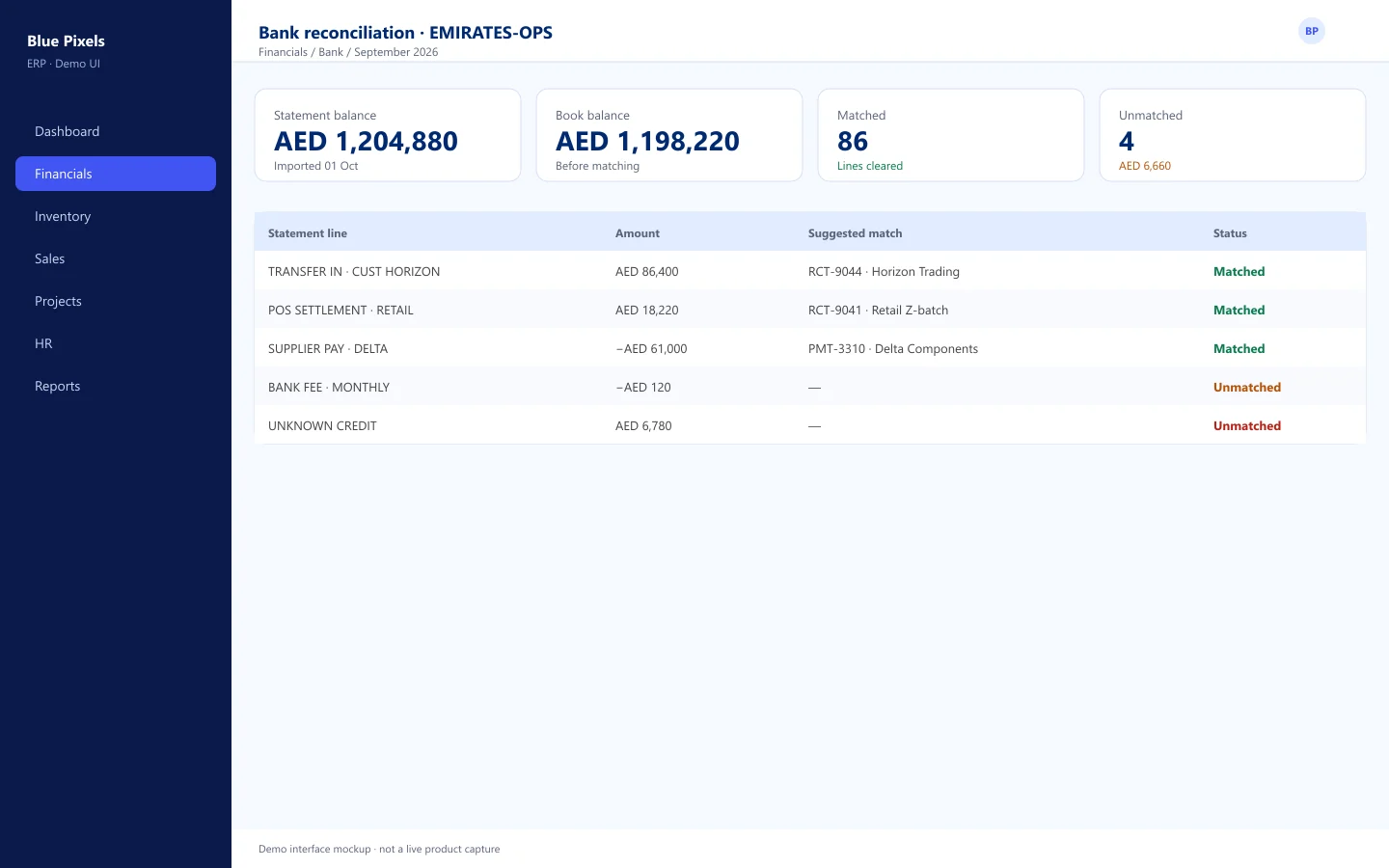This screenshot has width=1389, height=868.
Task: Click the AED 18,220 amount
Action: [647, 310]
